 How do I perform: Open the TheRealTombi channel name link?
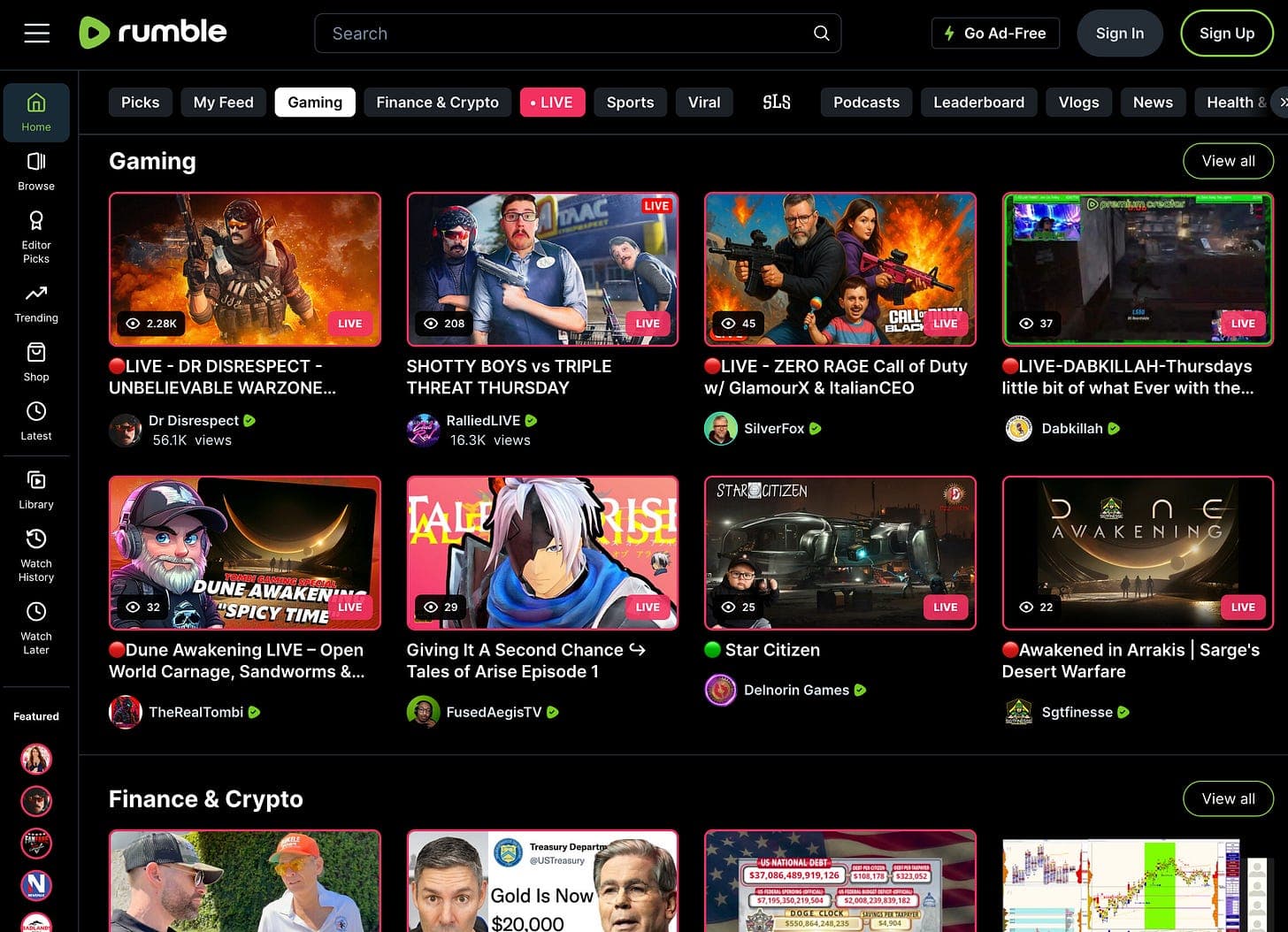(196, 713)
